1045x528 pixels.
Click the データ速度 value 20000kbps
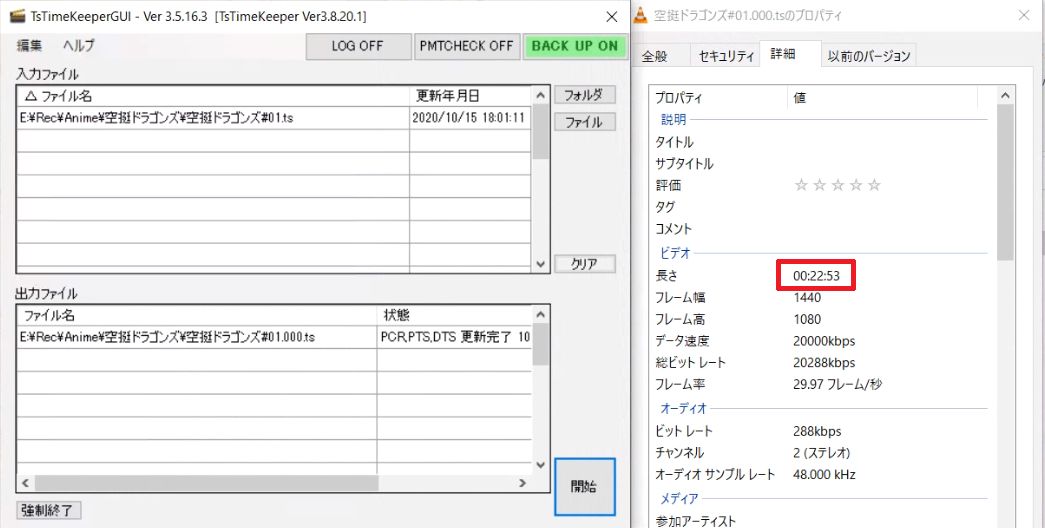point(824,341)
